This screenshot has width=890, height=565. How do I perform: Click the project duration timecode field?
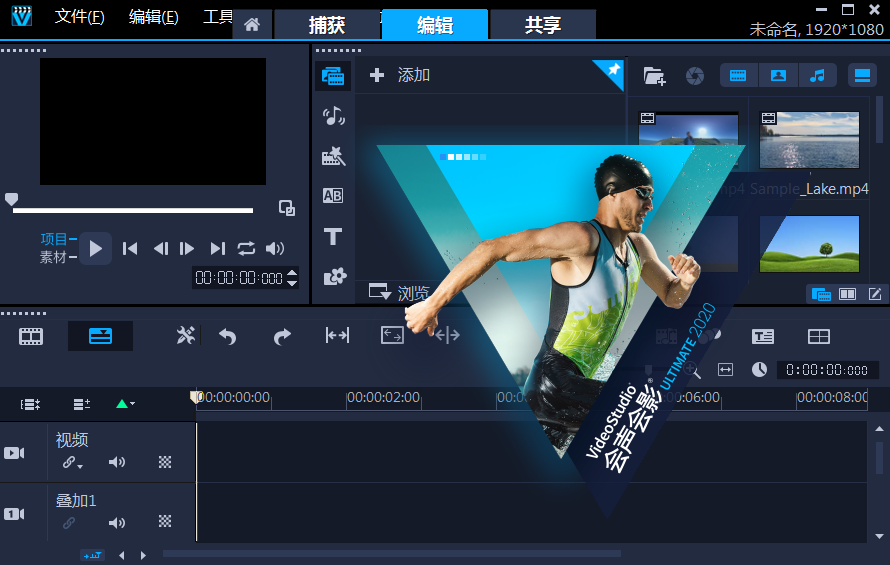[x=827, y=370]
